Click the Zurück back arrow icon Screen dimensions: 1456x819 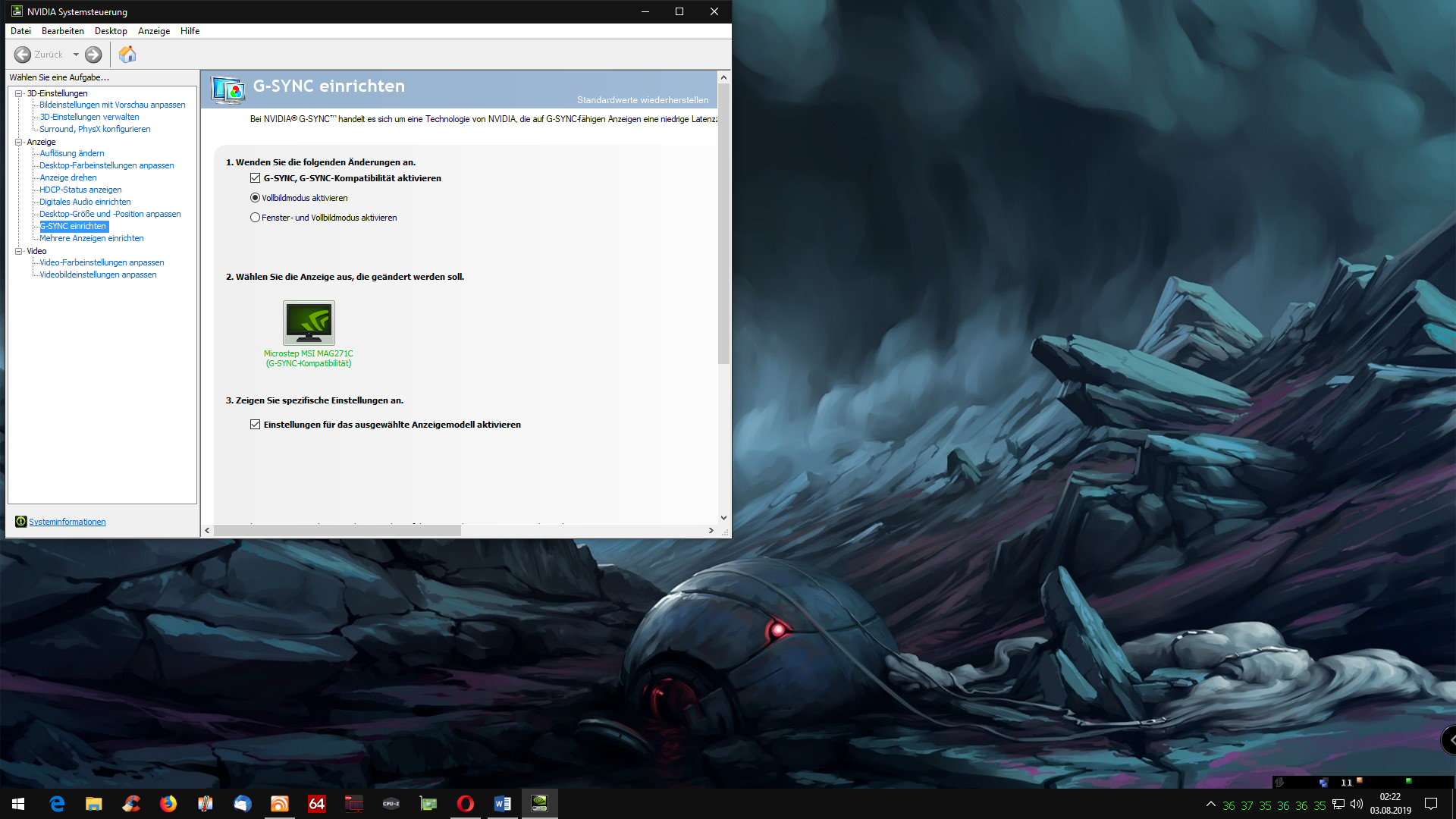(23, 55)
